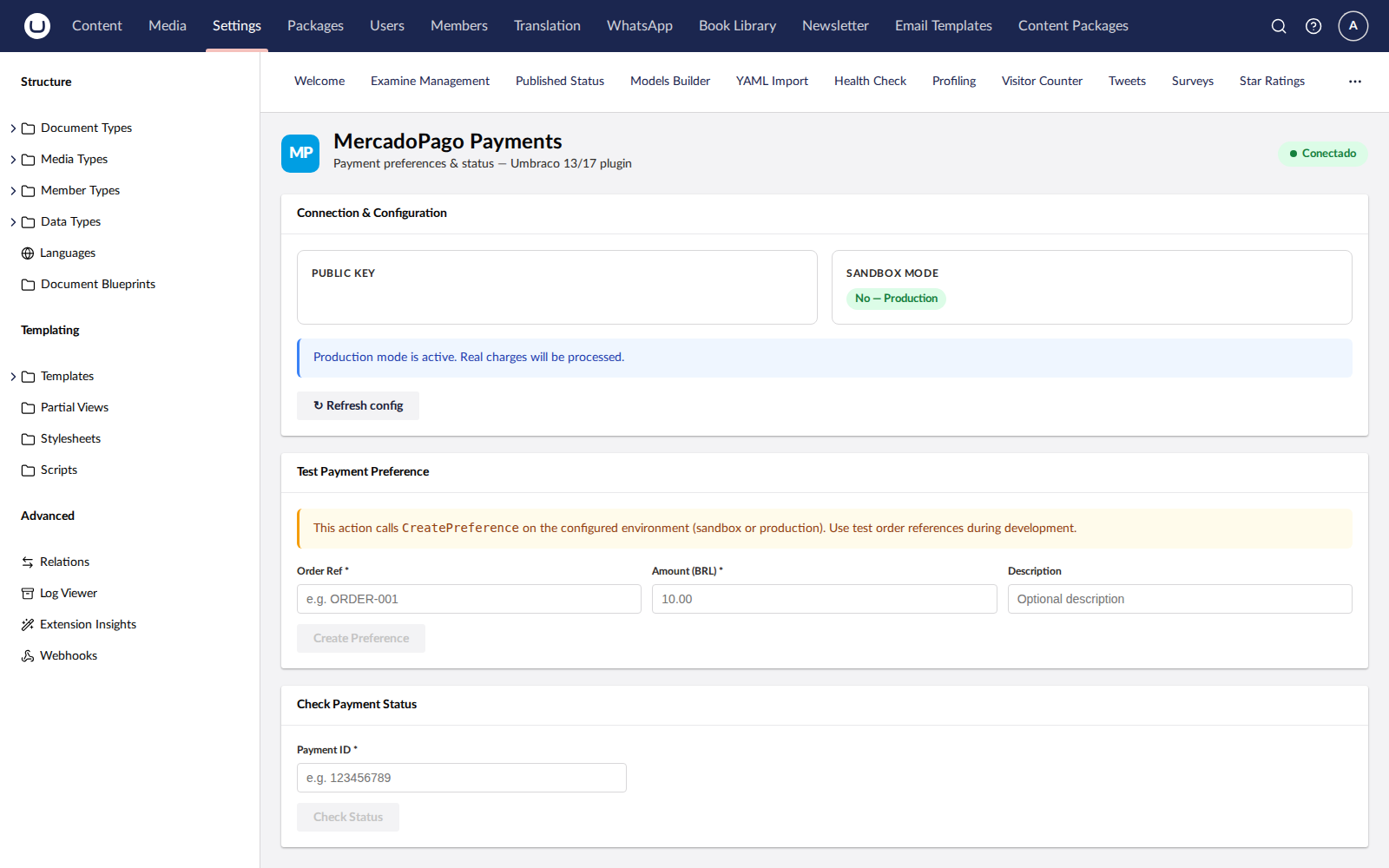This screenshot has width=1389, height=868.
Task: Click the Languages globe icon
Action: (28, 253)
